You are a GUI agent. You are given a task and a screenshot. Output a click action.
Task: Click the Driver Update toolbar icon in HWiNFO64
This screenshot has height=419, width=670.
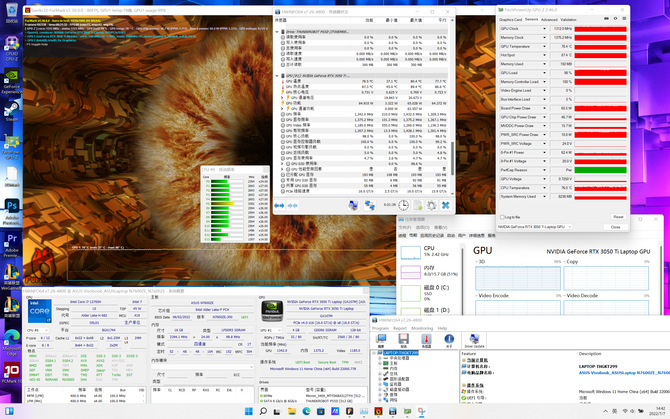(472, 341)
